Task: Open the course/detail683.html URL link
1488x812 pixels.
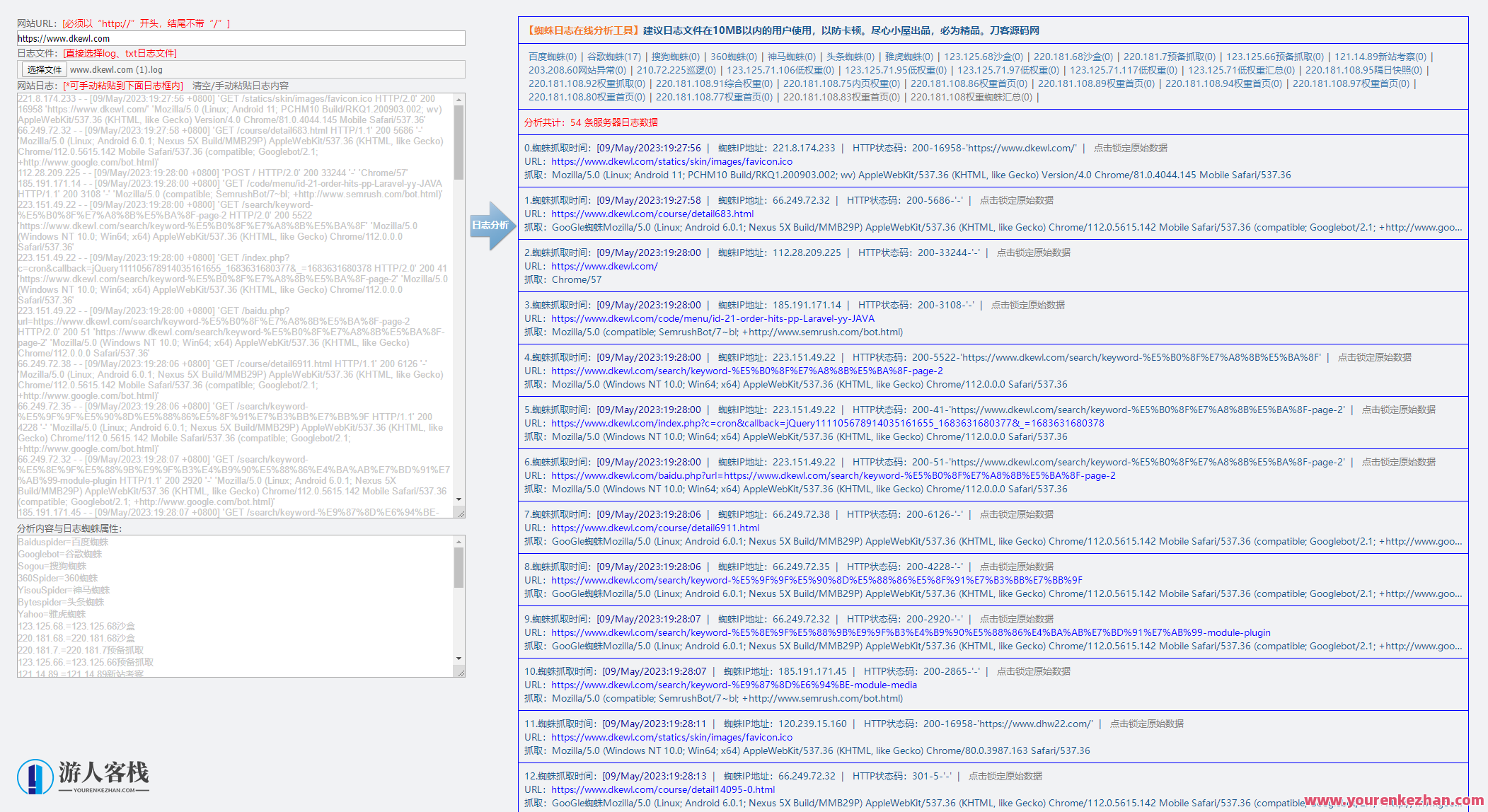Action: click(x=652, y=214)
